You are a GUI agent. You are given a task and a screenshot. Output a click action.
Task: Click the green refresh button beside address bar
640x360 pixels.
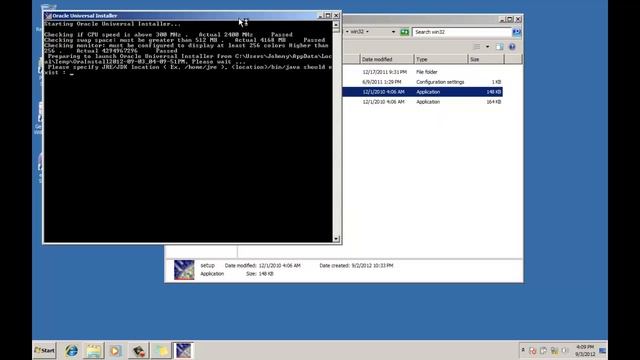[404, 32]
